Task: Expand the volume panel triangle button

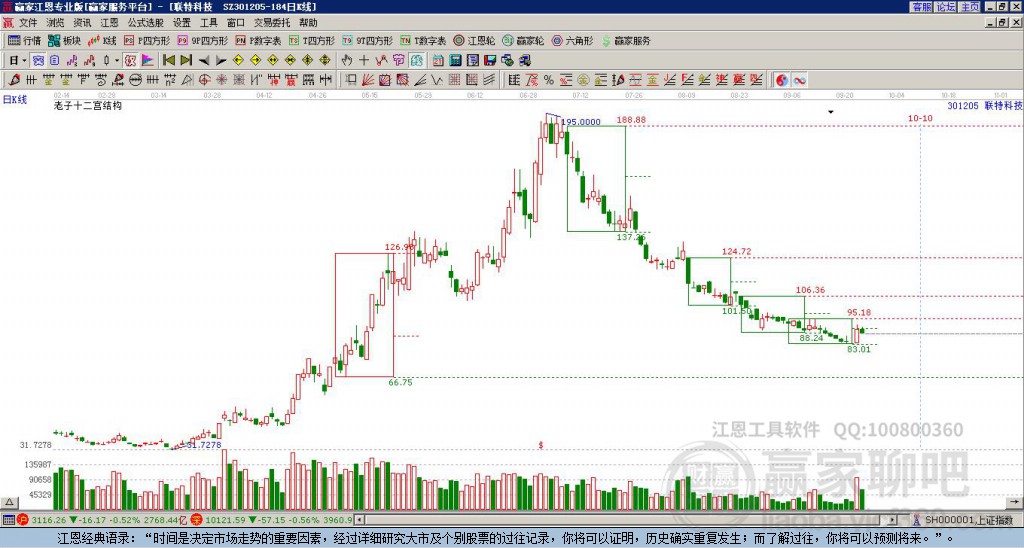Action: (x=8, y=502)
